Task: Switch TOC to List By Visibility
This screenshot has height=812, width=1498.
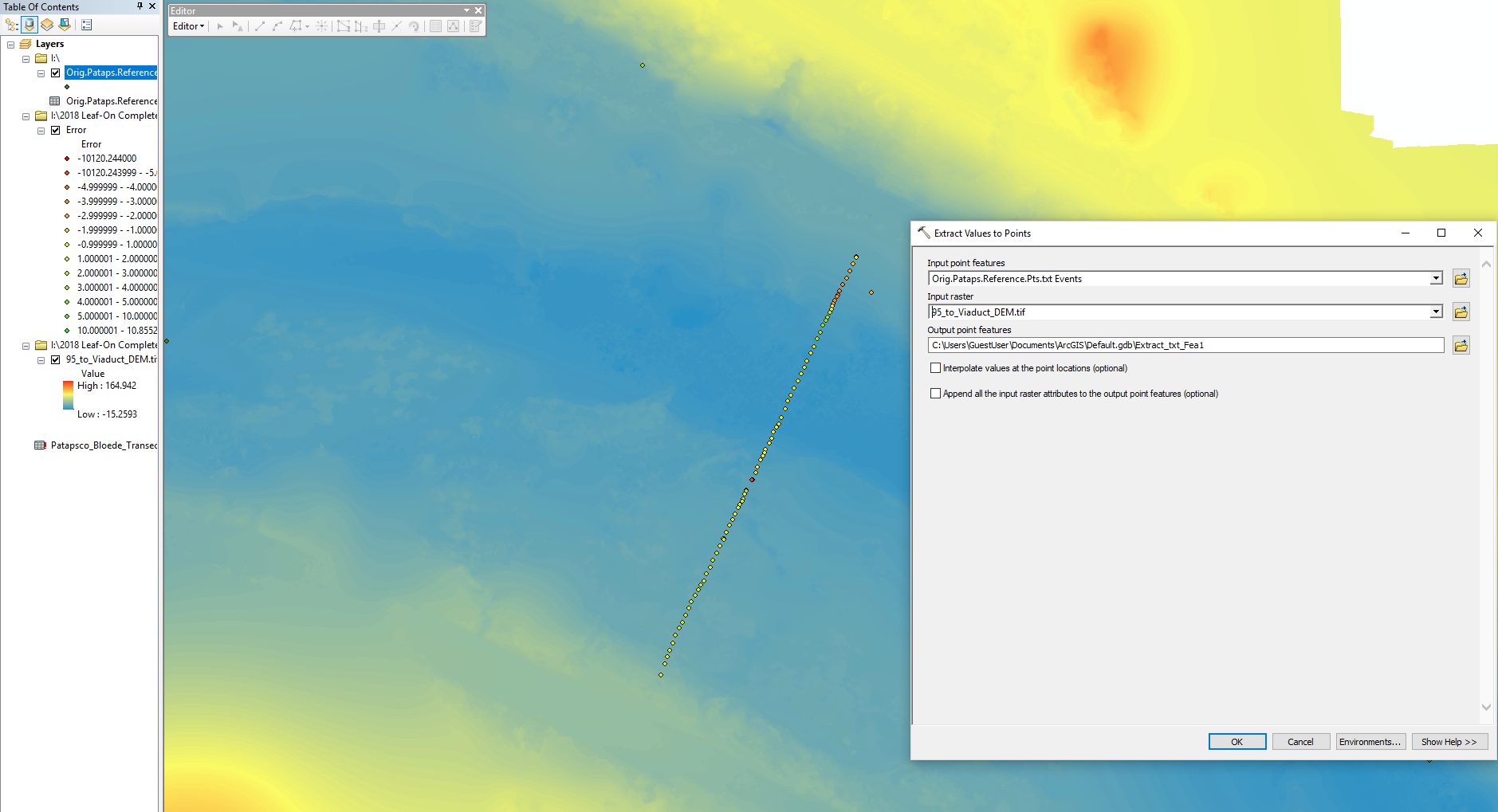Action: (x=47, y=25)
